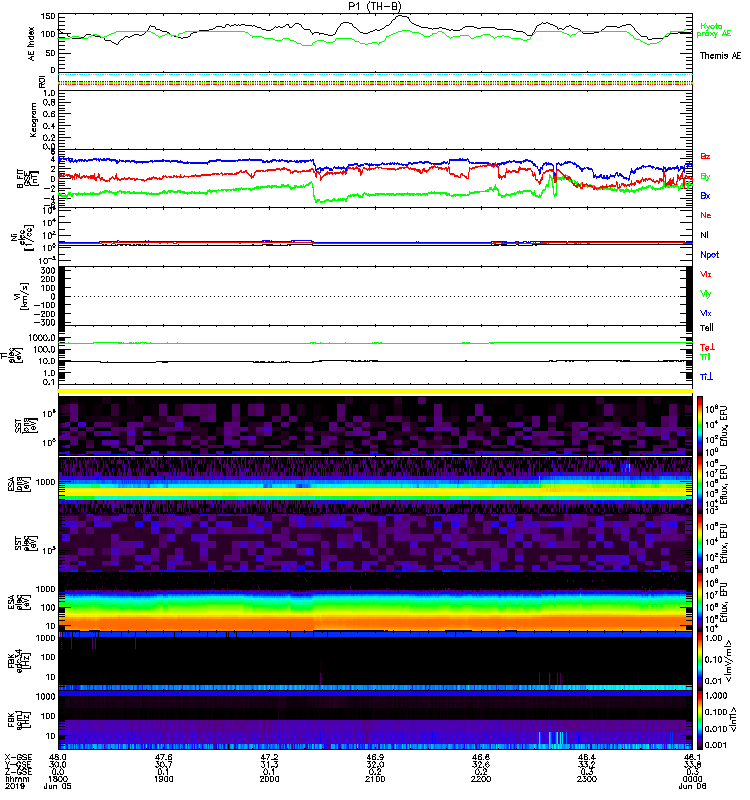Select the black "Themis AE" legend label
Image resolution: width=750 pixels, height=800 pixels.
click(x=720, y=56)
